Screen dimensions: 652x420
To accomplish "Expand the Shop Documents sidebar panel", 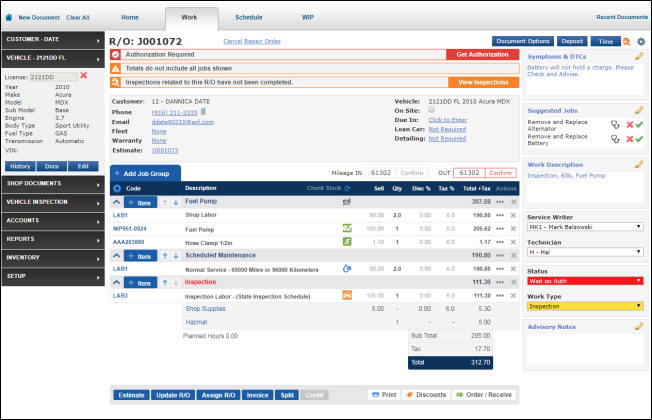I will [53, 184].
